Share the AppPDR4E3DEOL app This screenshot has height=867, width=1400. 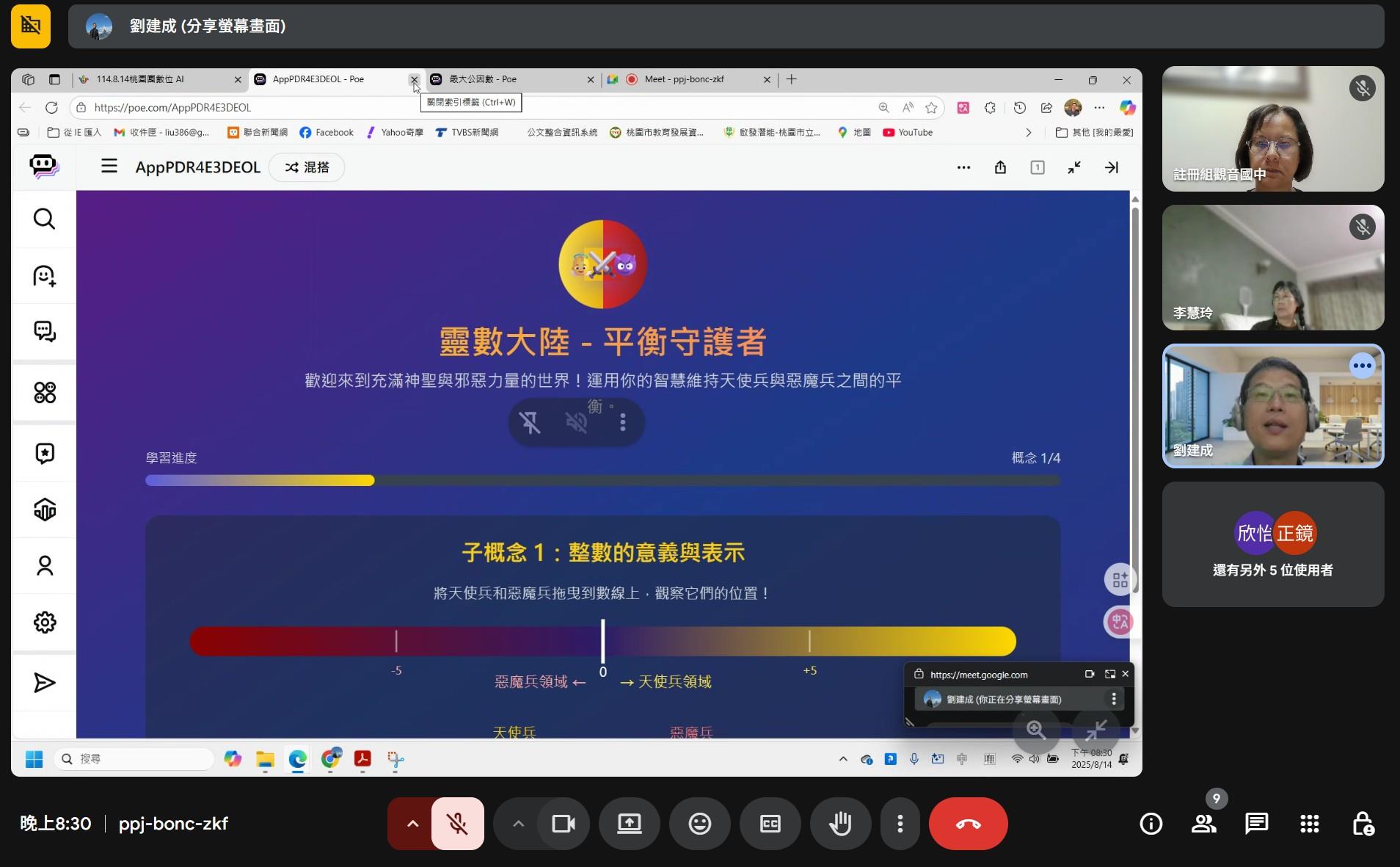[x=999, y=167]
